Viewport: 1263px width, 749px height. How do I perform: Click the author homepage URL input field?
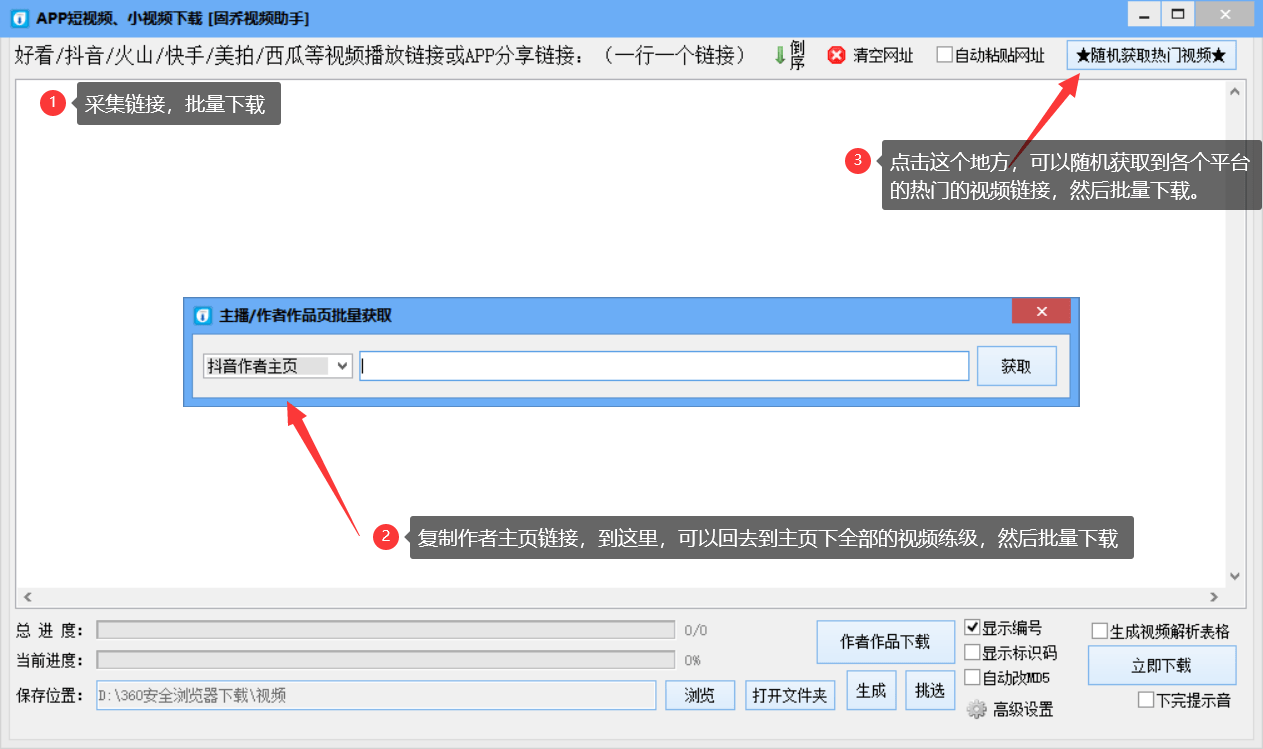coord(664,366)
